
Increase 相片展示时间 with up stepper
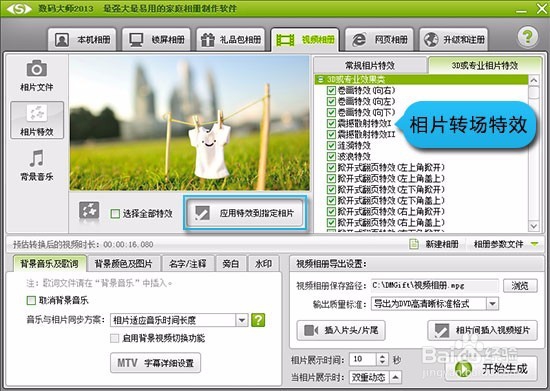coord(382,356)
